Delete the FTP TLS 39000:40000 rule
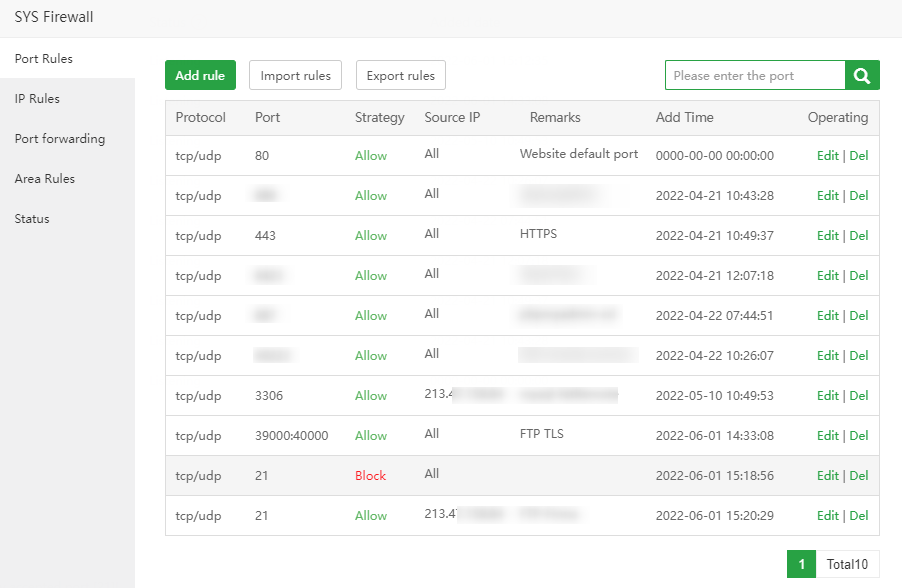Viewport: 902px width, 588px height. click(x=859, y=436)
